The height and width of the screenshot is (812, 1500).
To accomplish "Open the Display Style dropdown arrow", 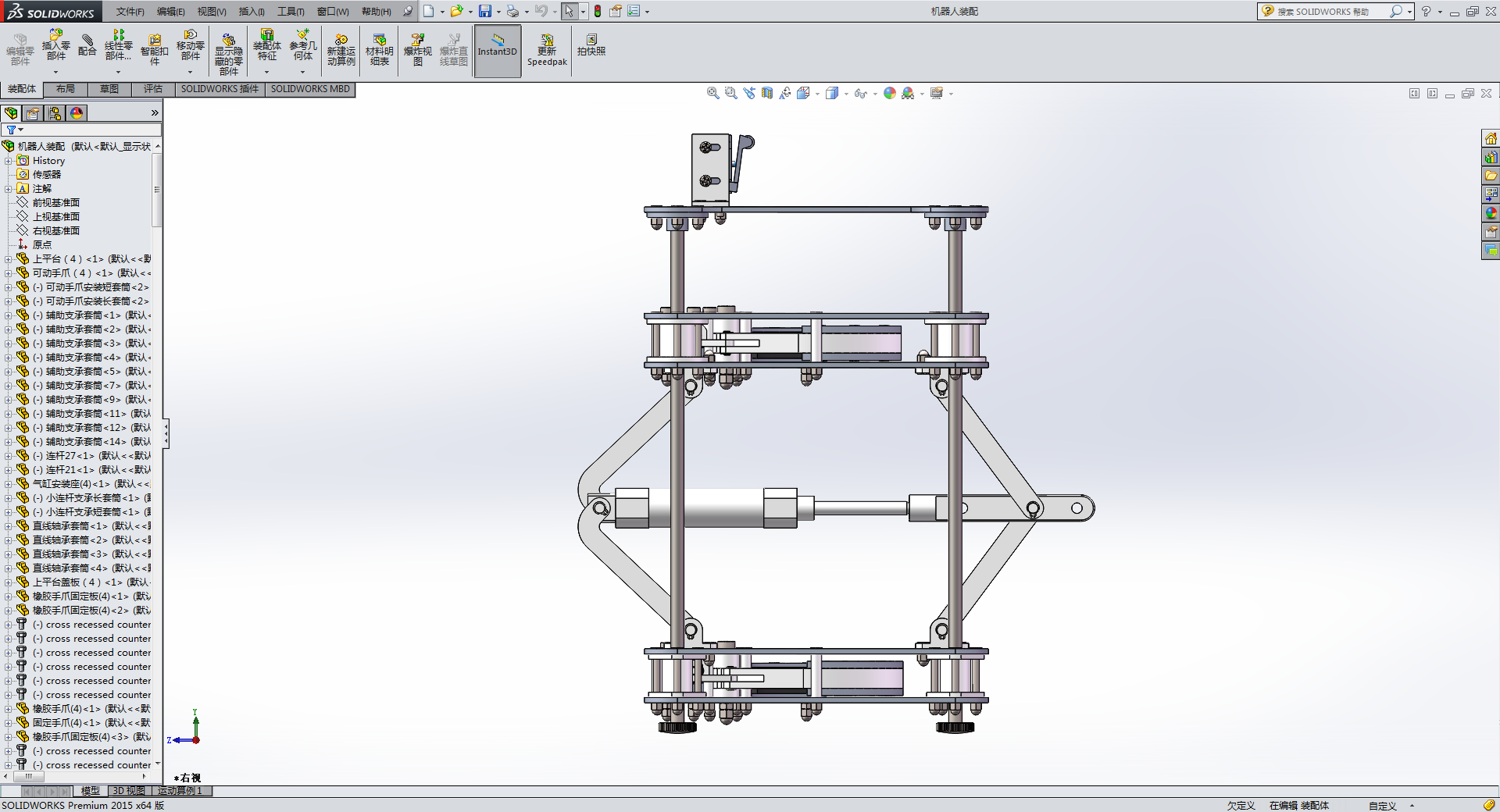I will 846,94.
